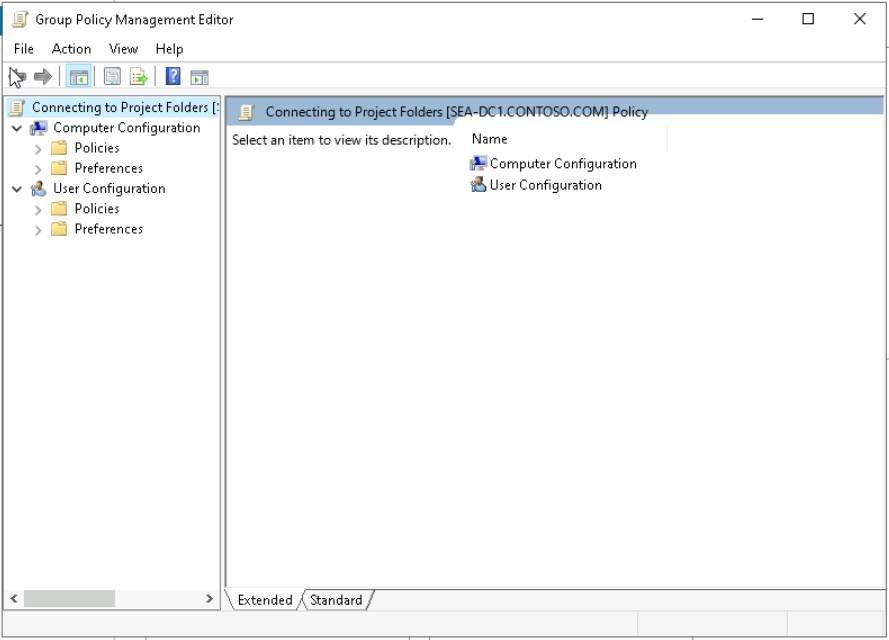Click the Export List toolbar icon

click(139, 77)
